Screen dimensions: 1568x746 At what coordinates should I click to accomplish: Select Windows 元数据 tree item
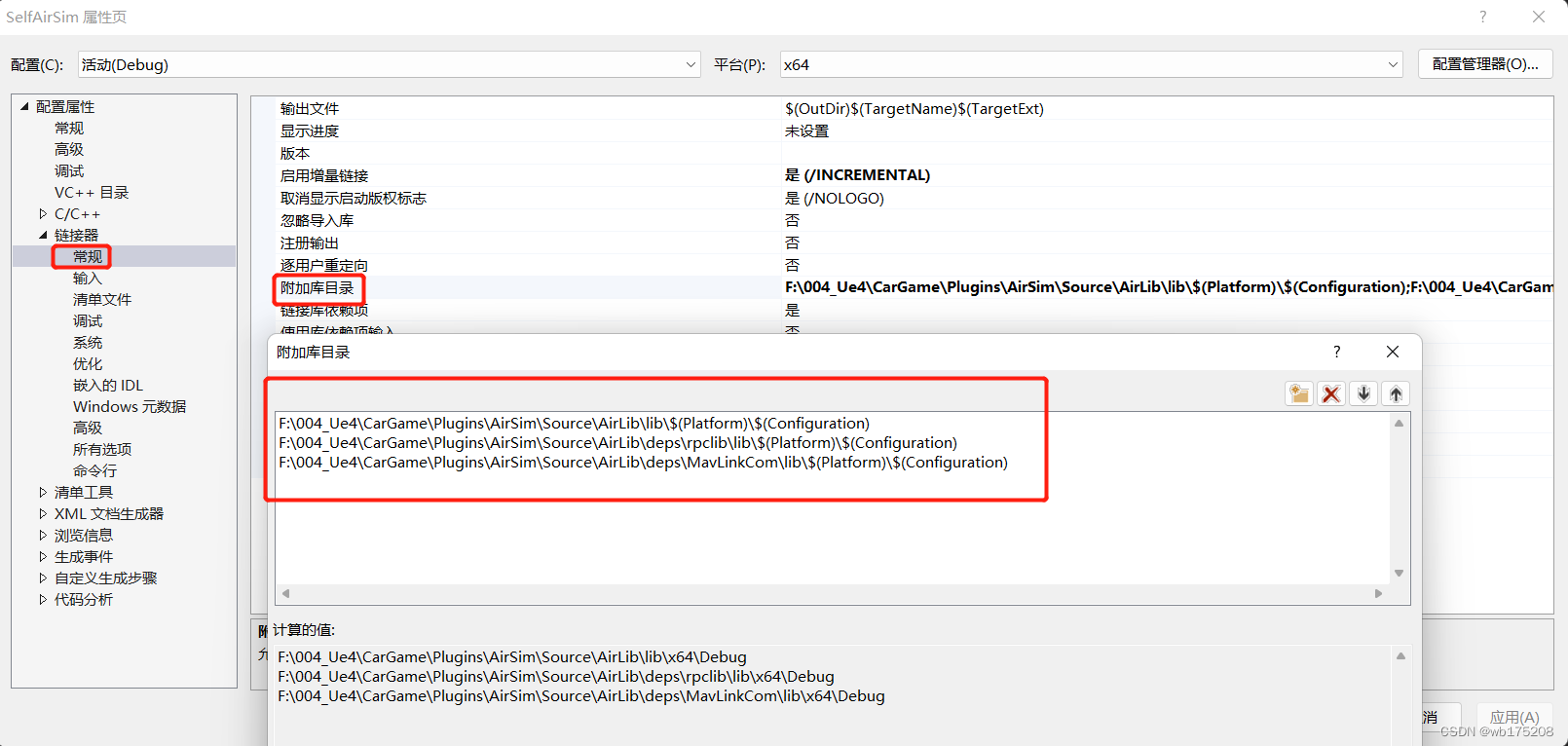tap(130, 406)
